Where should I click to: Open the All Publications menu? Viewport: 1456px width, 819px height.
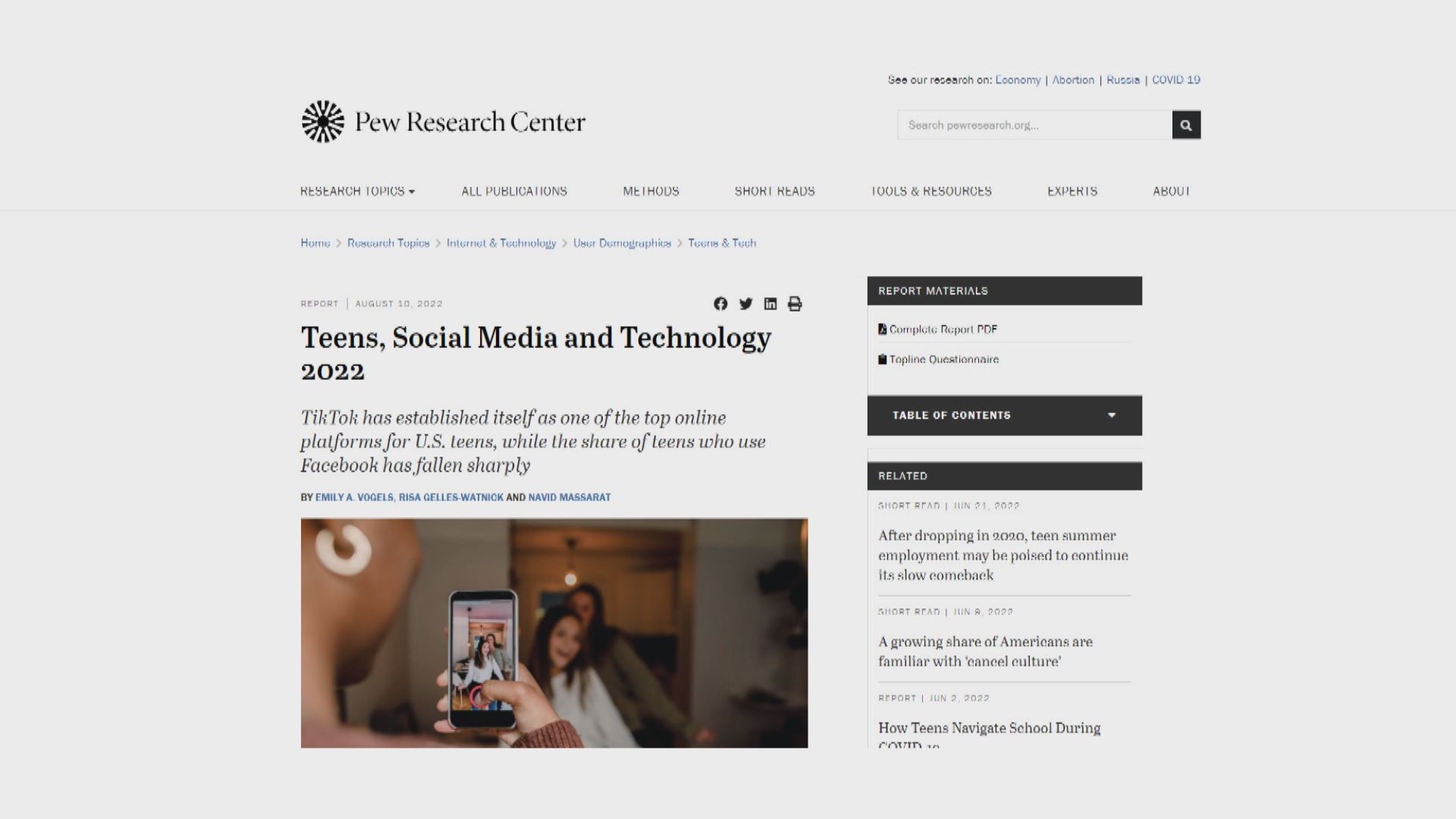click(514, 191)
